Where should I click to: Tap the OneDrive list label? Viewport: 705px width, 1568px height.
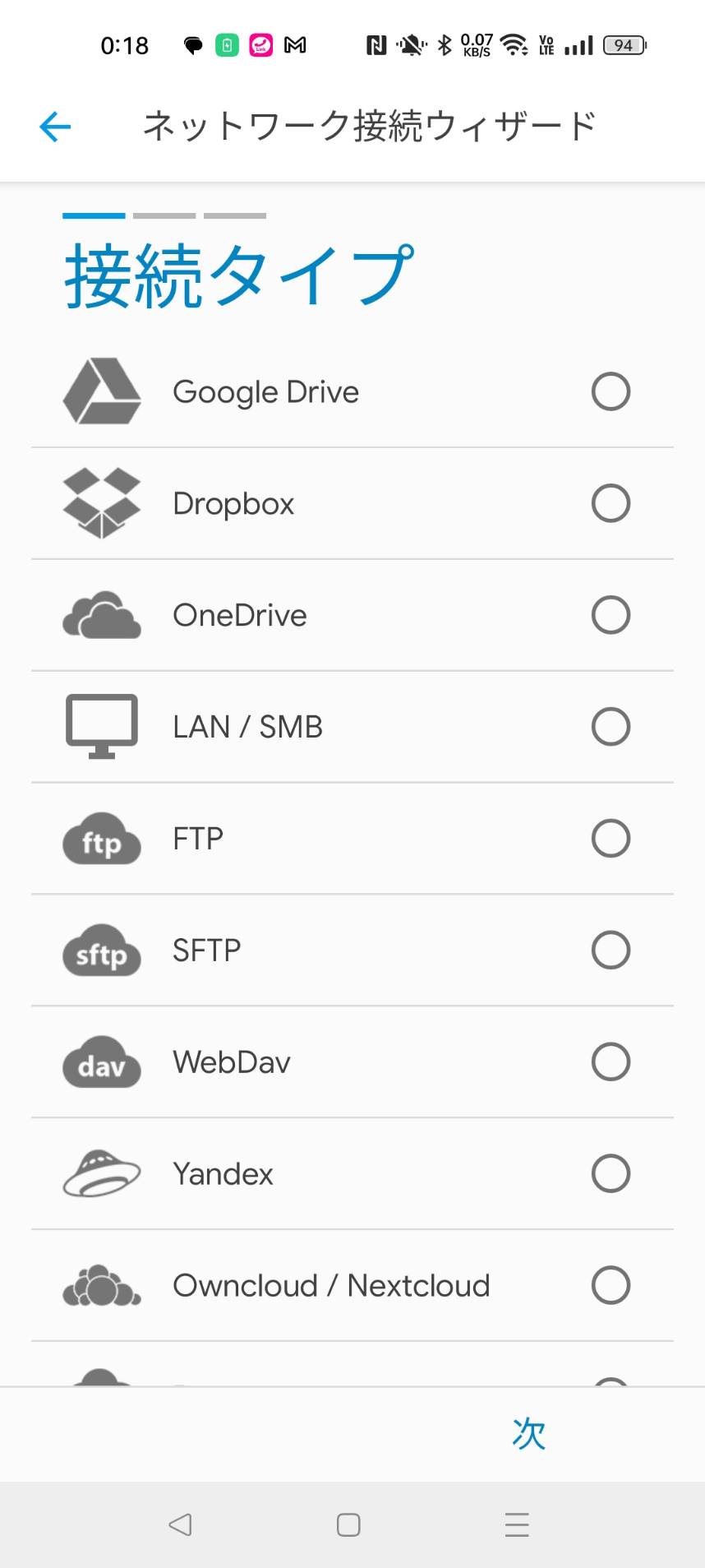tap(240, 615)
